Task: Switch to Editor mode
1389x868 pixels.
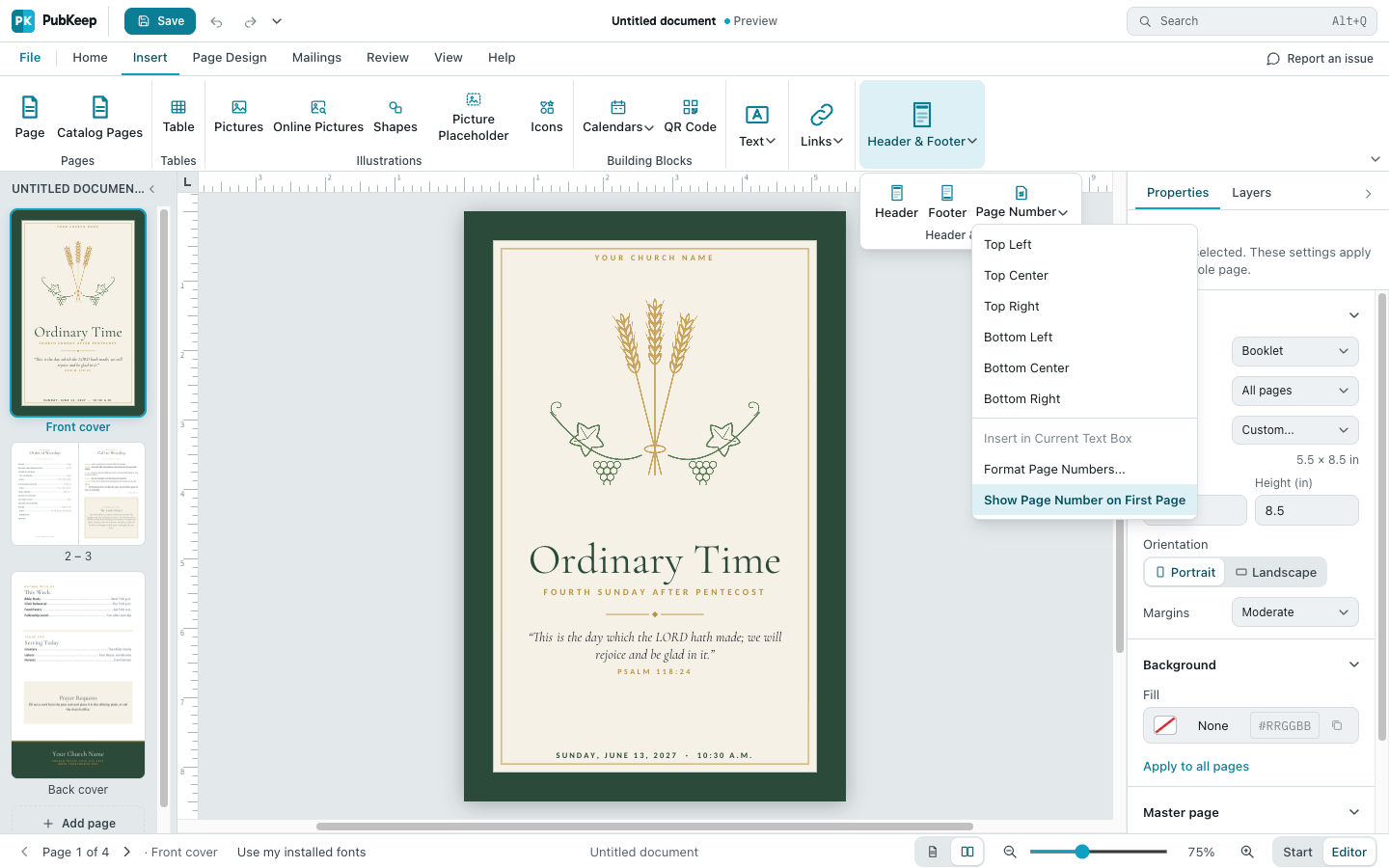Action: [1348, 852]
